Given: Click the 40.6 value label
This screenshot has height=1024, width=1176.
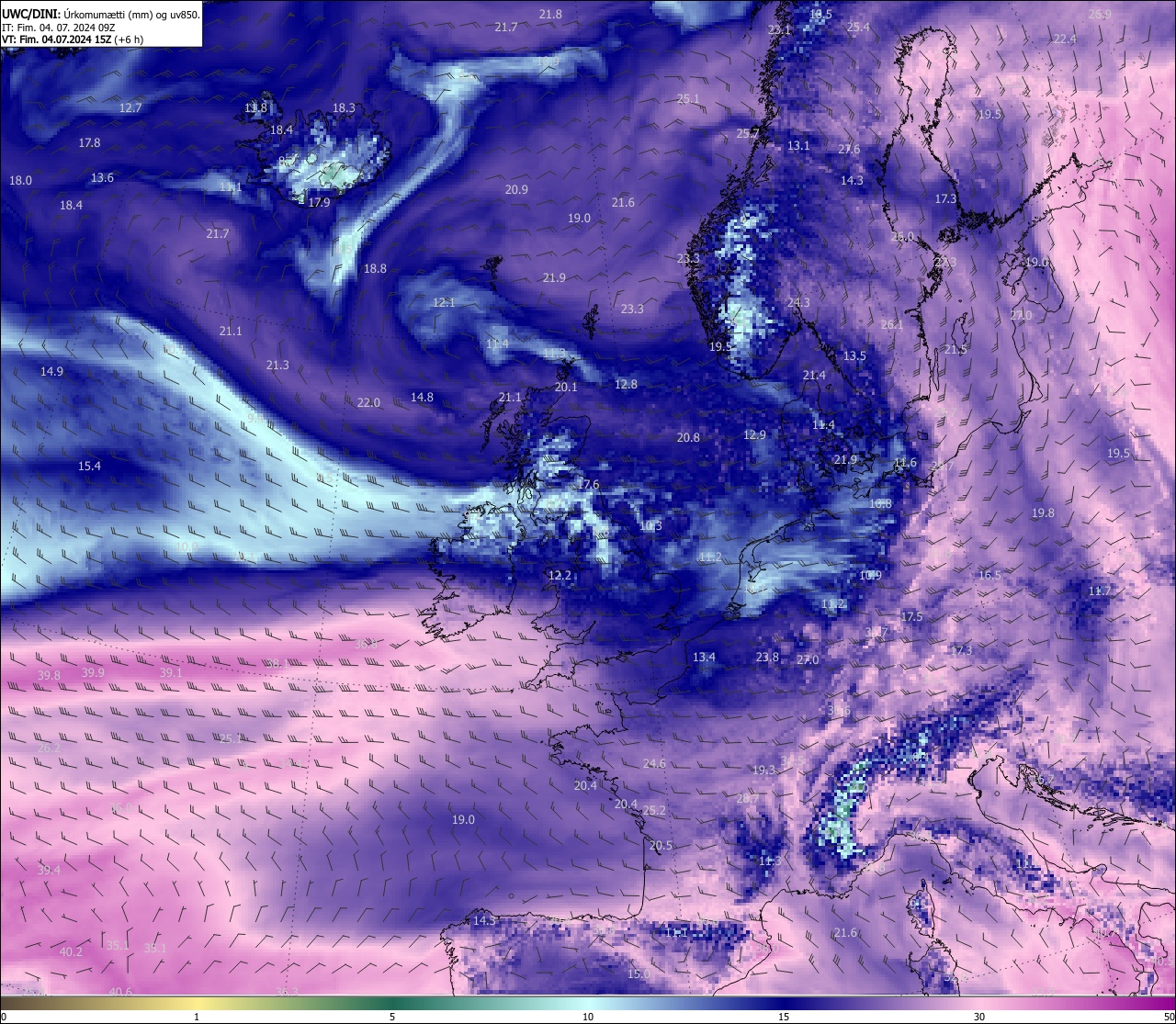Looking at the screenshot, I should 120,992.
